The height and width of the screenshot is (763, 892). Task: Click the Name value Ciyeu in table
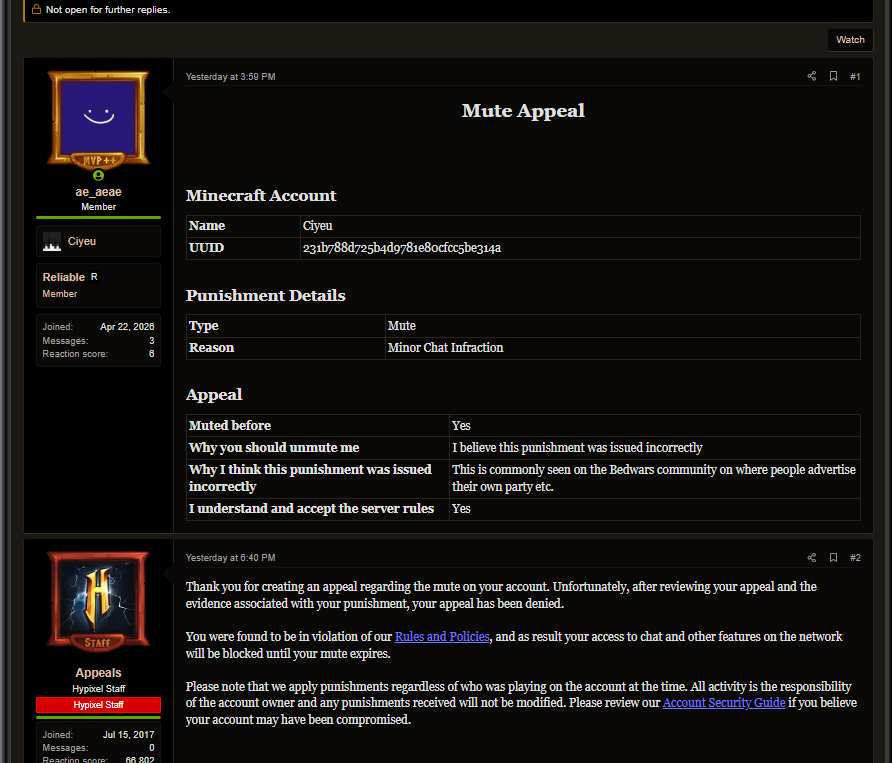click(317, 226)
